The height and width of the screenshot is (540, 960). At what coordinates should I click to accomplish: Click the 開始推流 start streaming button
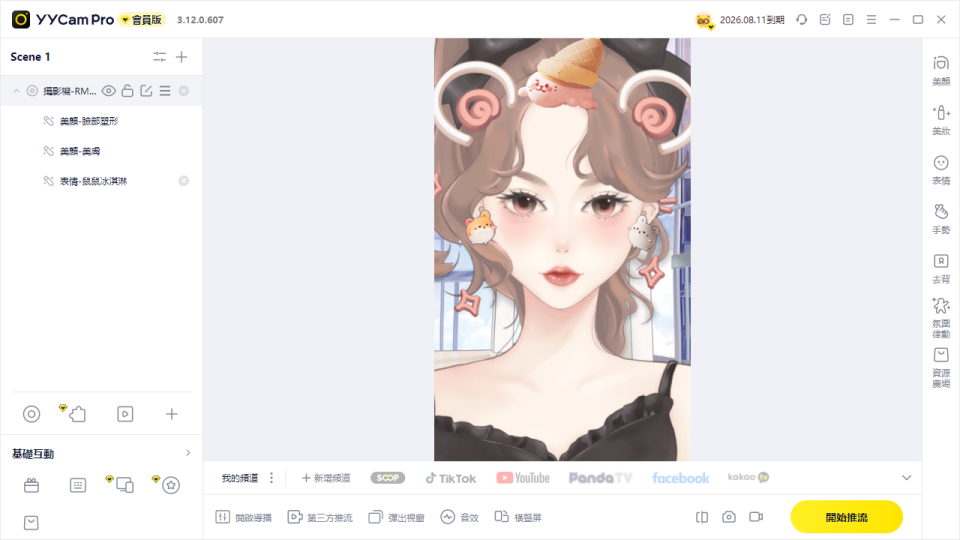846,517
